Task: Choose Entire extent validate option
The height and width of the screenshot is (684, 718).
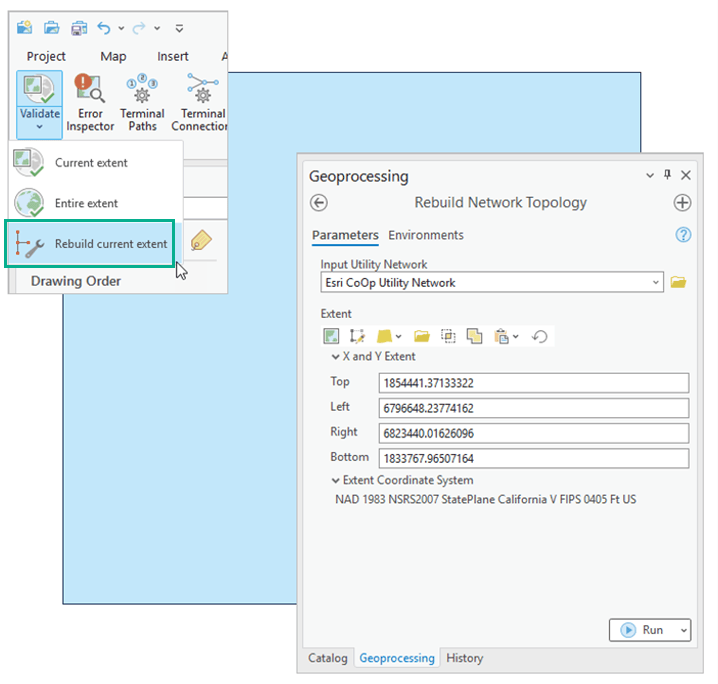Action: click(x=95, y=203)
